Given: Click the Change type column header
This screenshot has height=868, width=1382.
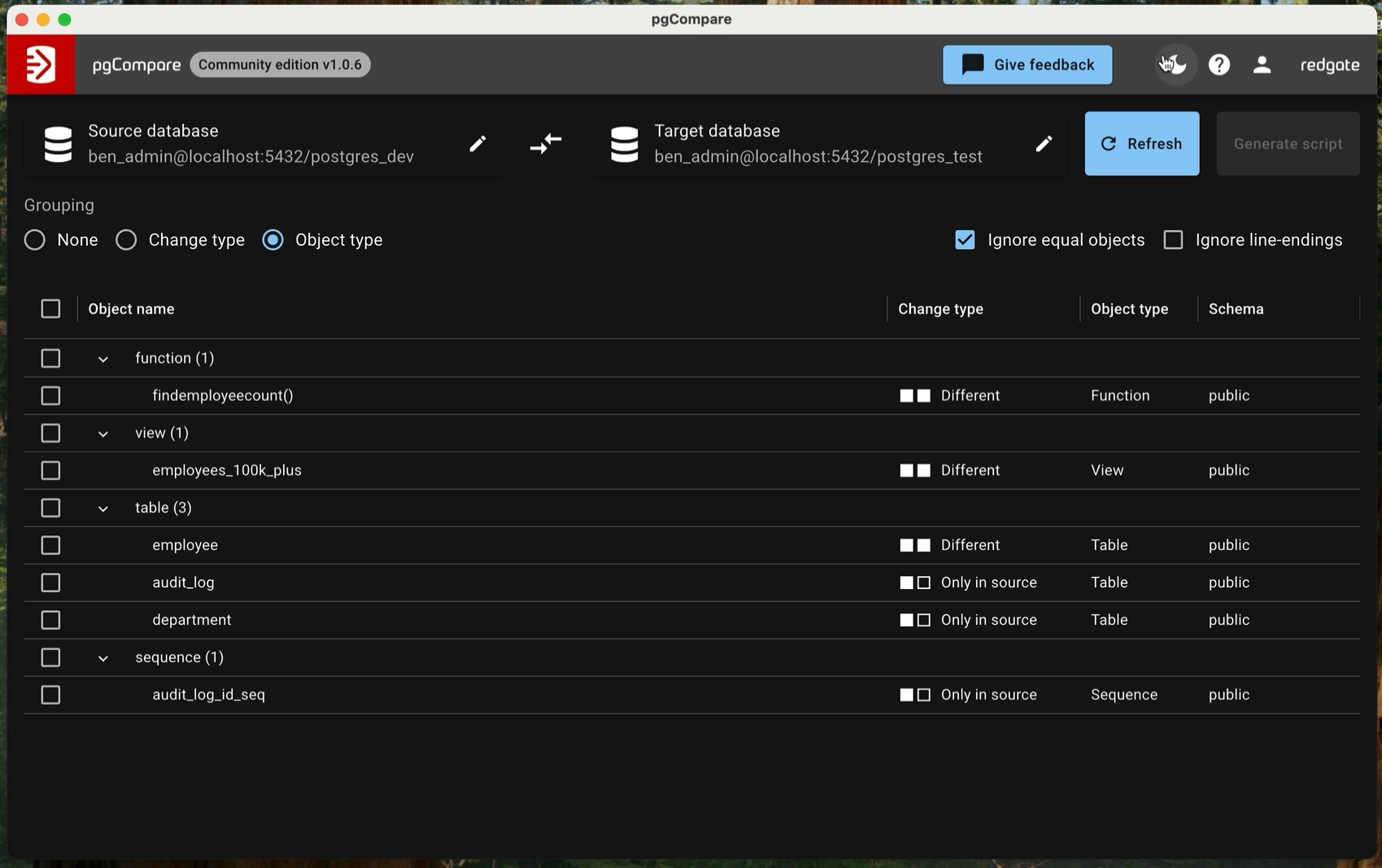Looking at the screenshot, I should coord(940,309).
